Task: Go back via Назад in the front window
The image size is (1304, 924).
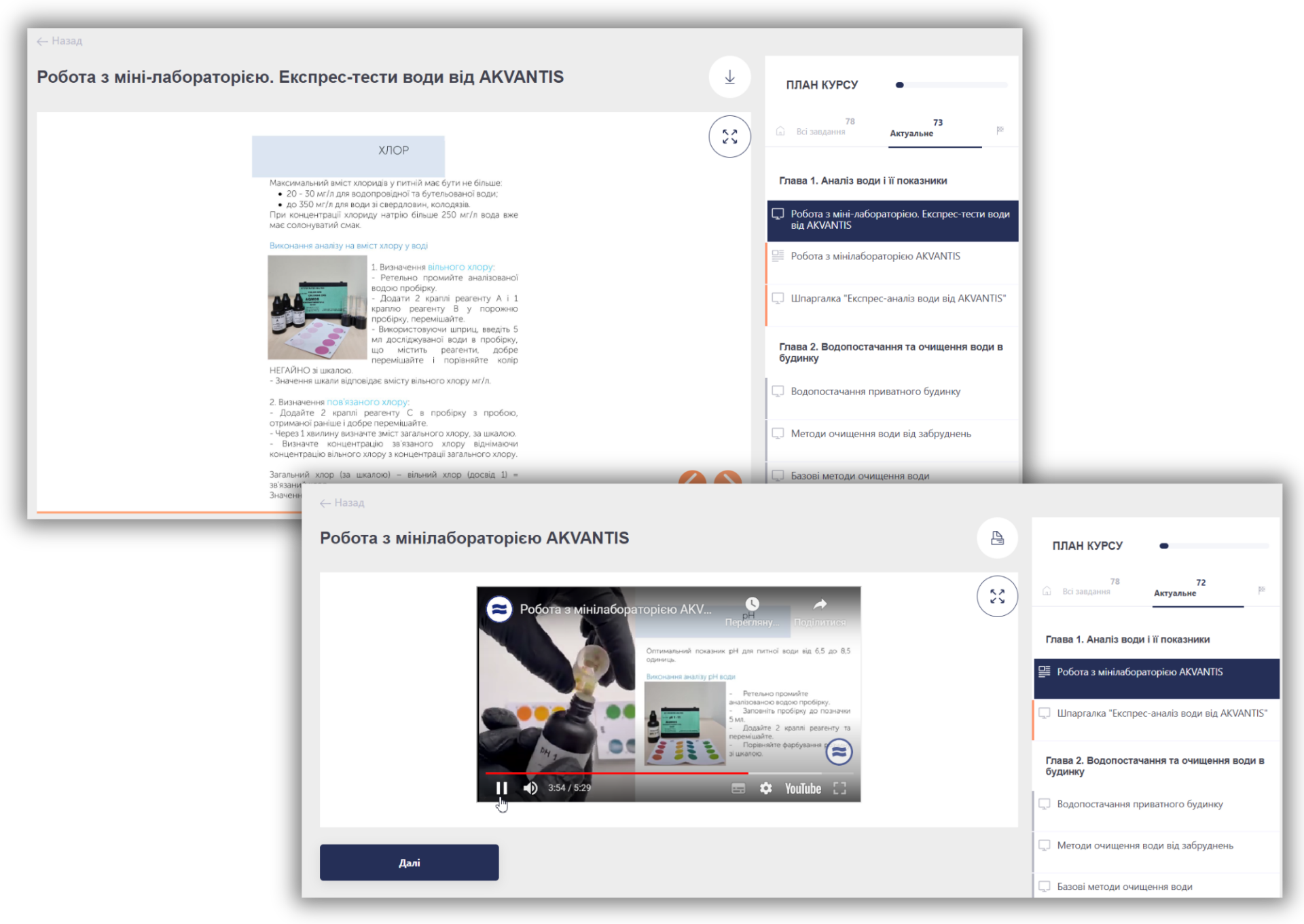Action: [x=342, y=503]
